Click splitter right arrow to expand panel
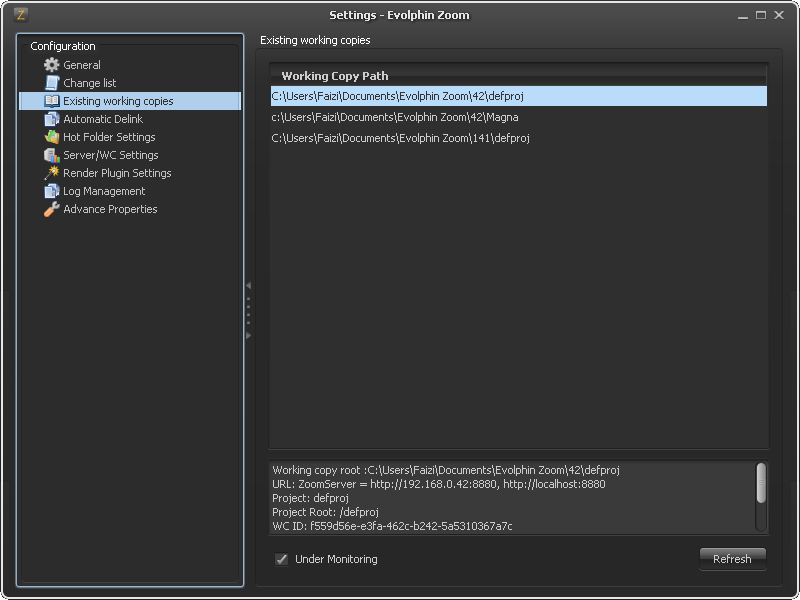Image resolution: width=800 pixels, height=600 pixels. (x=248, y=335)
